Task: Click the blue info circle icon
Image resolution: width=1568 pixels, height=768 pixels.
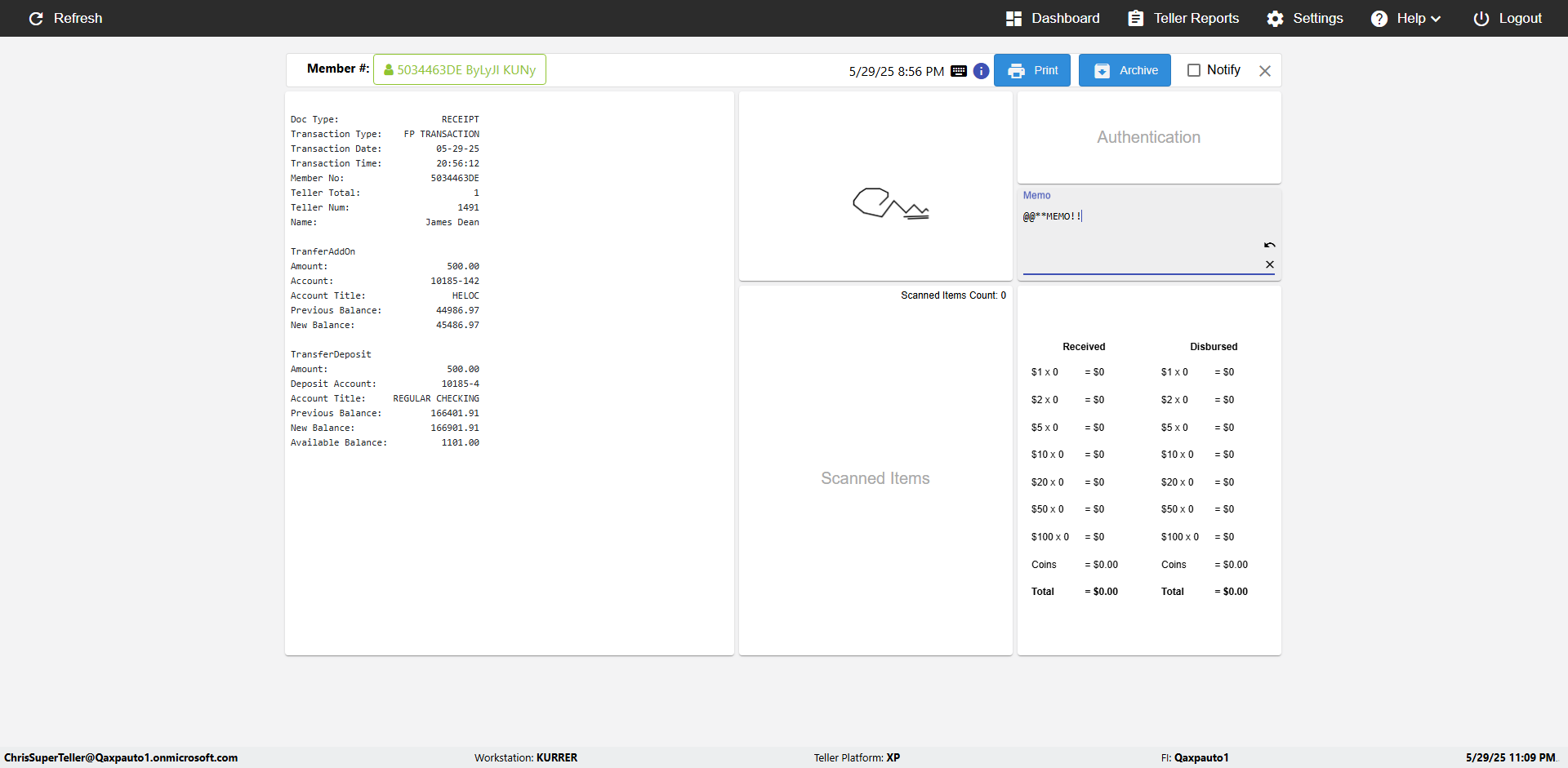Action: pyautogui.click(x=981, y=71)
